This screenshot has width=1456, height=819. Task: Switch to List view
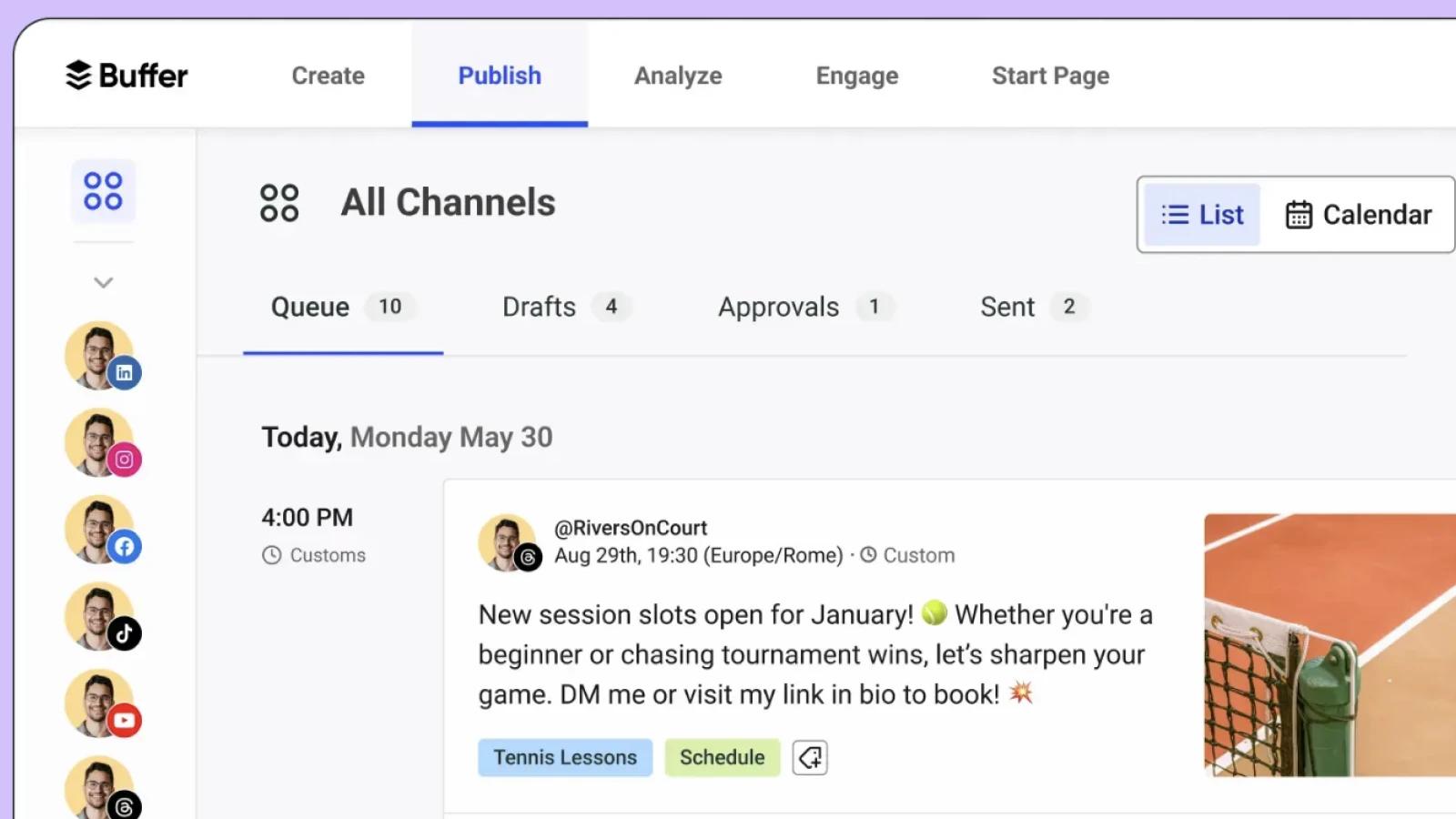pyautogui.click(x=1202, y=215)
